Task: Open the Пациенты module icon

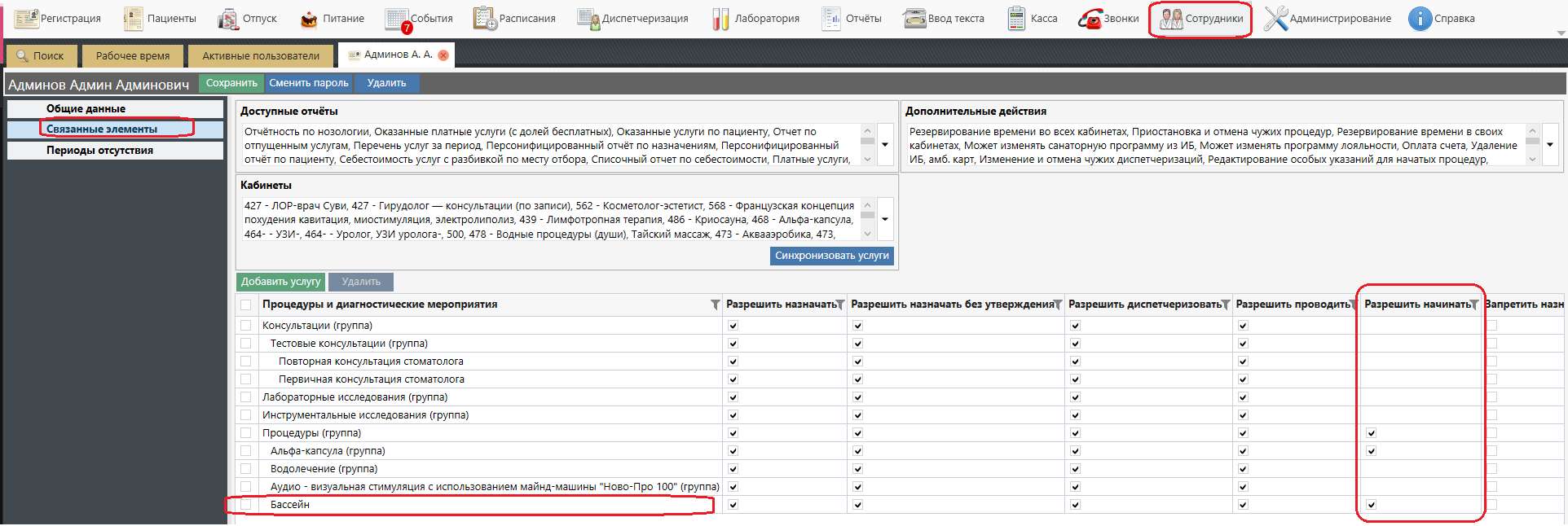Action: point(133,19)
